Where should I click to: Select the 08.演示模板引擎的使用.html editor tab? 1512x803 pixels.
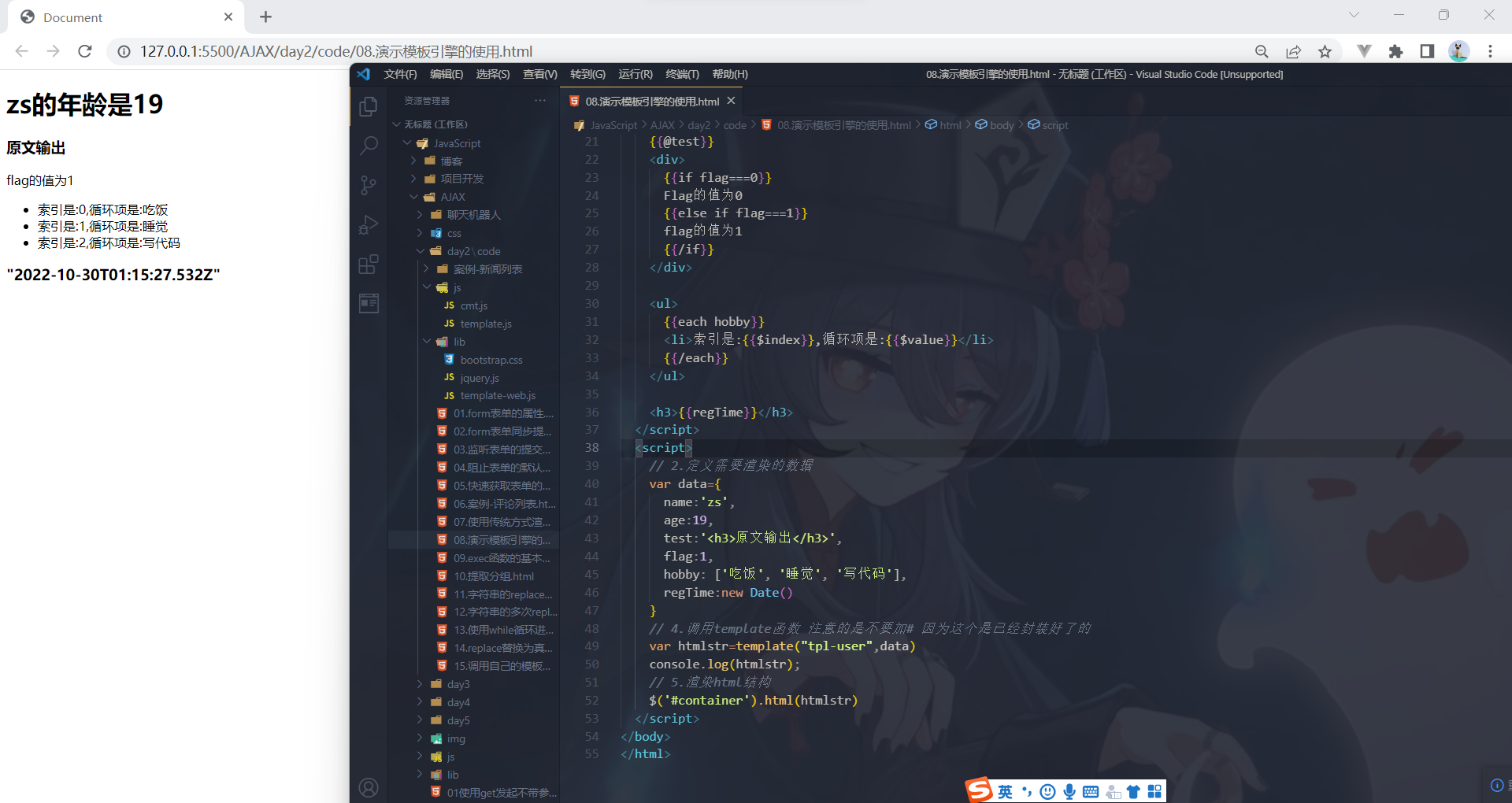[x=652, y=102]
